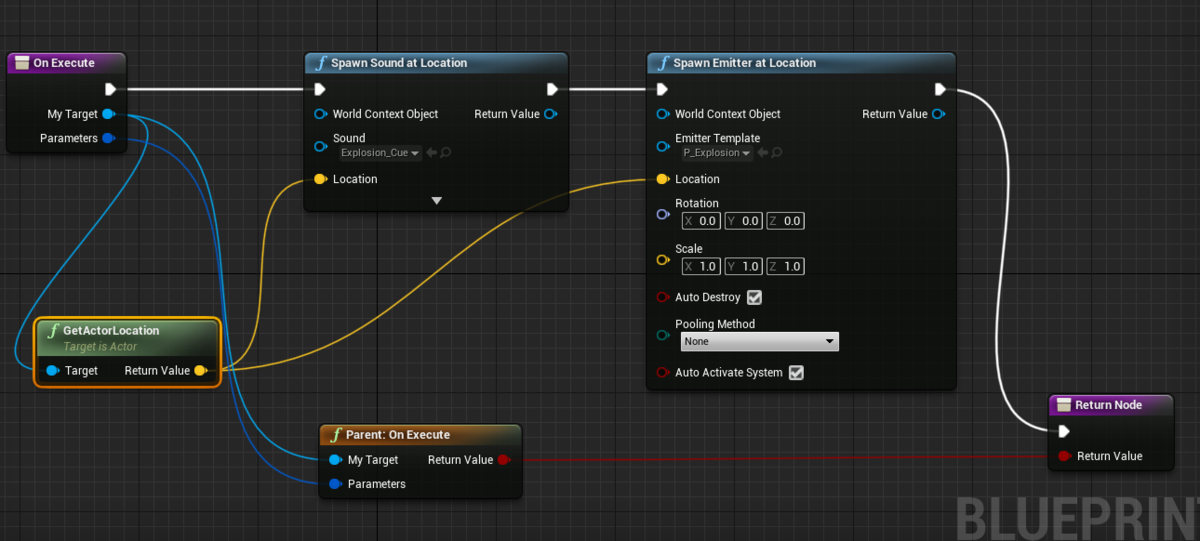This screenshot has width=1200, height=541.
Task: Click the Scale input pin
Action: click(662, 260)
